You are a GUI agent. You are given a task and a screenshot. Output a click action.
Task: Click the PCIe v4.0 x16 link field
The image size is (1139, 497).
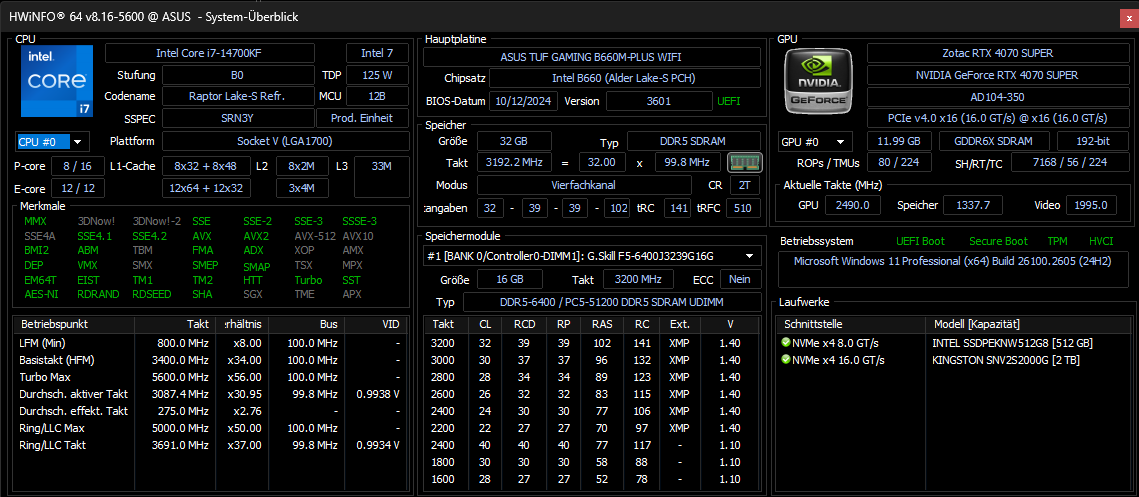997,118
